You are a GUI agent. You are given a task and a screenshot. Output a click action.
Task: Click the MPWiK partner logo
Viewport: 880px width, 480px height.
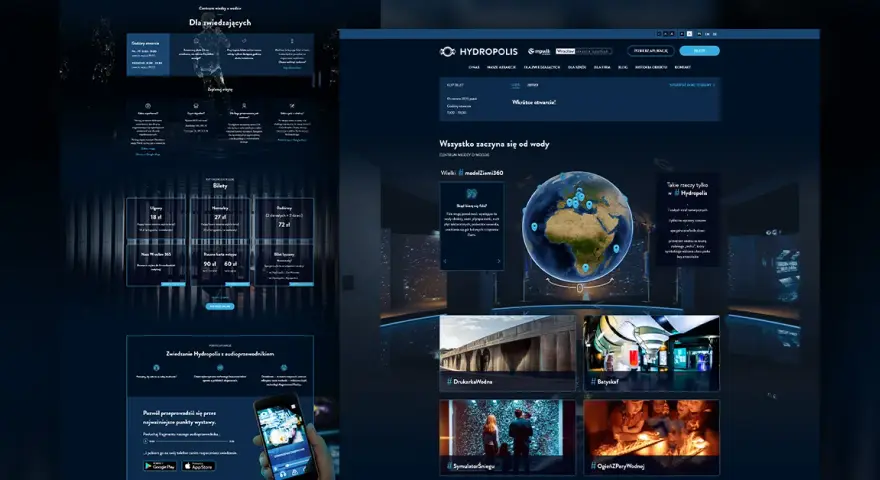[x=539, y=51]
